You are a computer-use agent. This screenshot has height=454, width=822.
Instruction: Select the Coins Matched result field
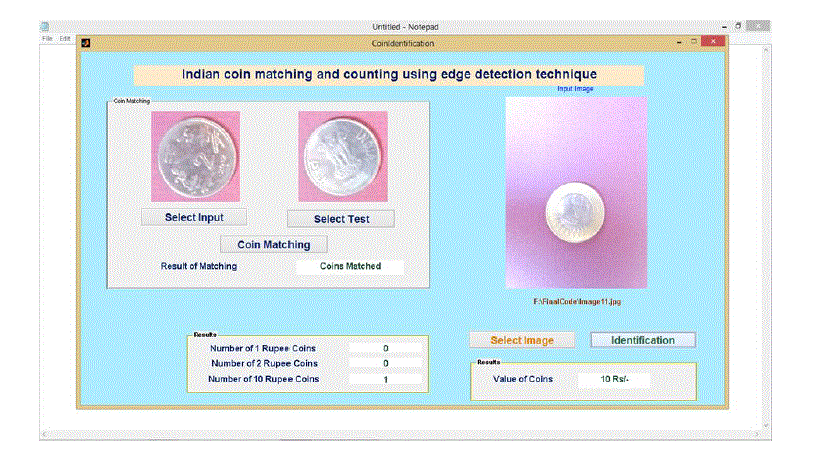[350, 267]
